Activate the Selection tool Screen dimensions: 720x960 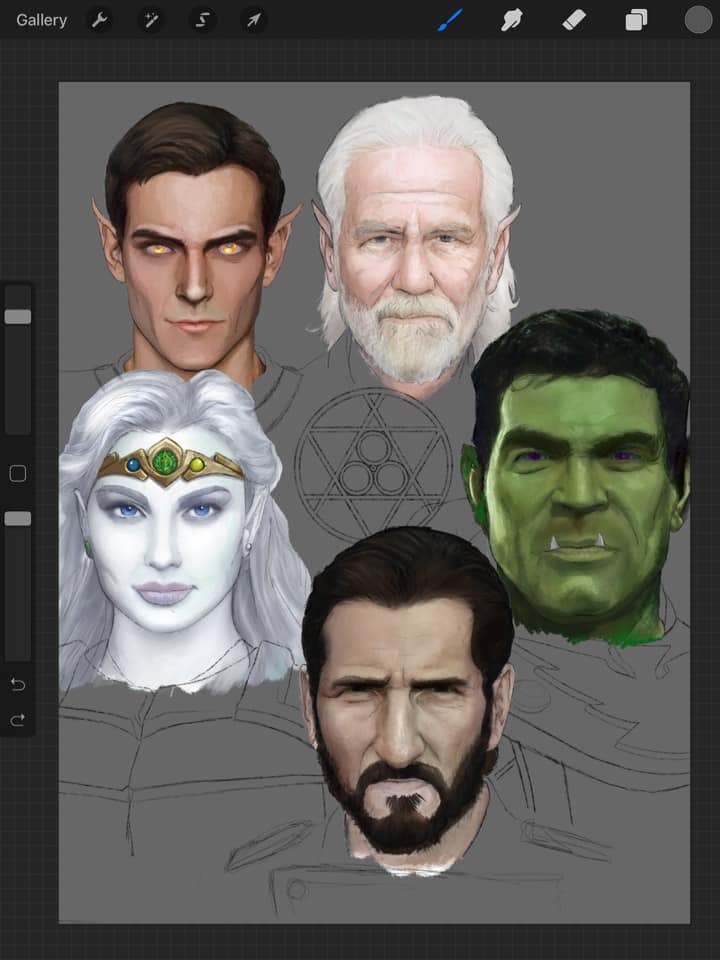coord(202,20)
